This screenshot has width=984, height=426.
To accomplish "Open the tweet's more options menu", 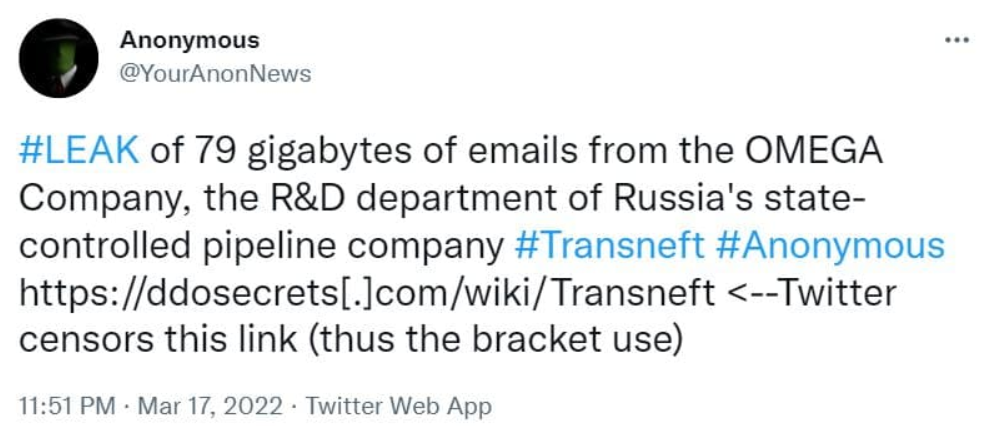I will [956, 39].
